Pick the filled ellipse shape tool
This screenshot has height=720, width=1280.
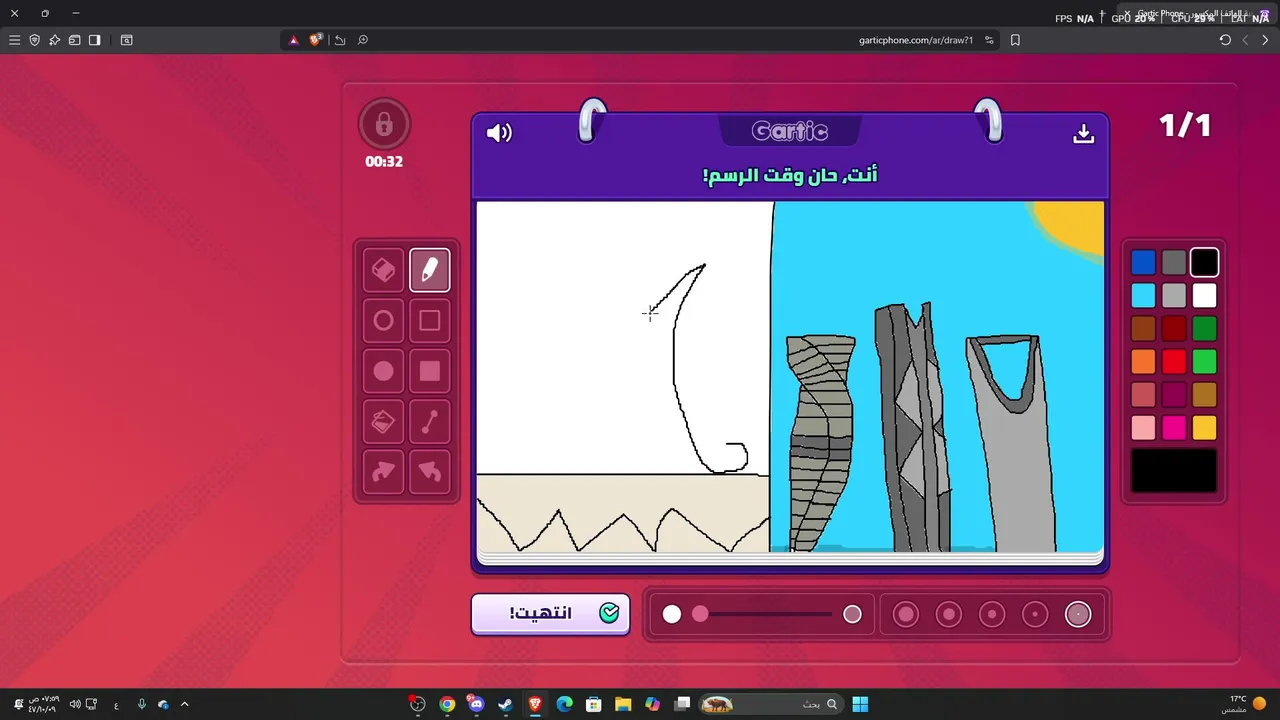[383, 371]
